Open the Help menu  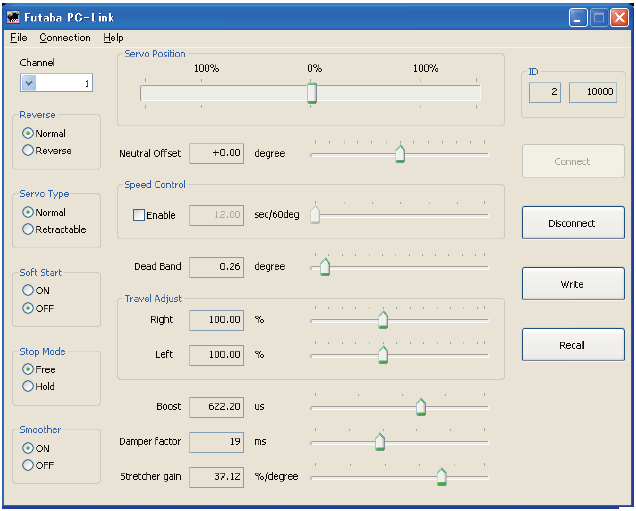point(113,38)
